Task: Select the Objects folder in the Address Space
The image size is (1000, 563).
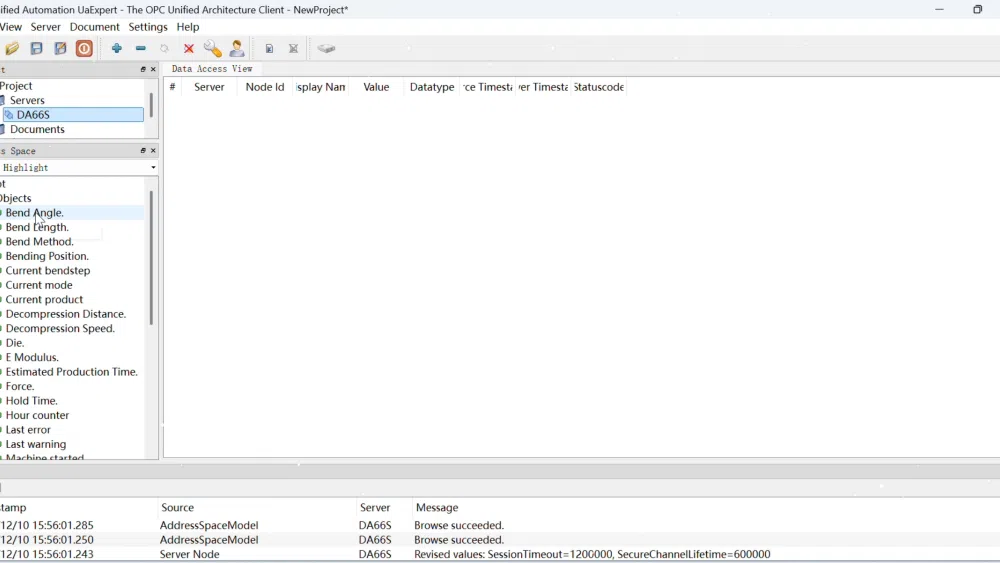Action: tap(15, 198)
